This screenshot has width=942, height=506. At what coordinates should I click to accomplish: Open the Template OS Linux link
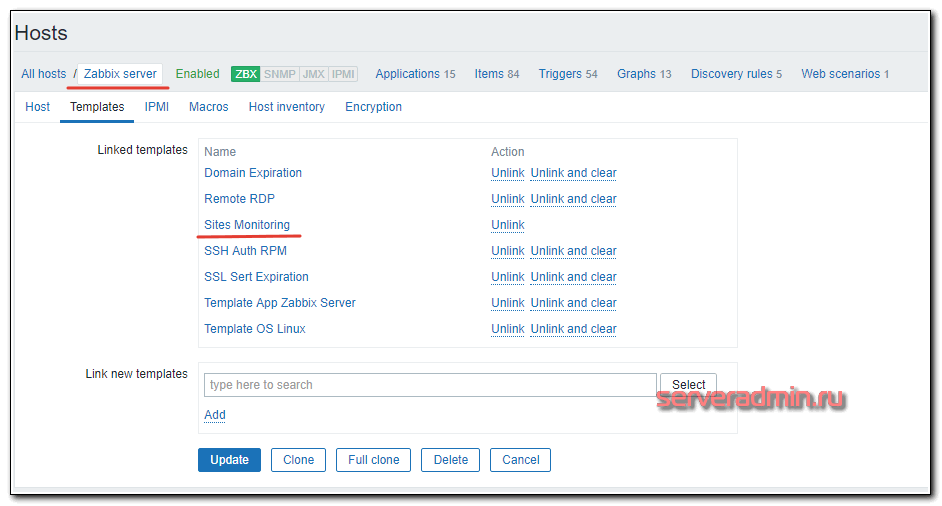point(254,329)
